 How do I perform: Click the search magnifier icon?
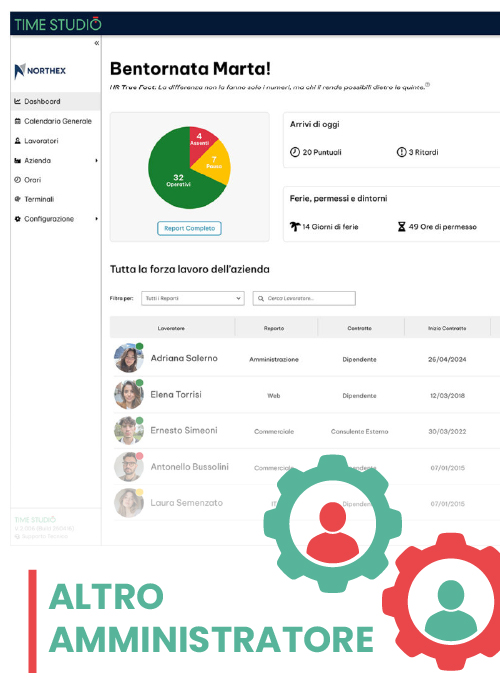[x=261, y=298]
